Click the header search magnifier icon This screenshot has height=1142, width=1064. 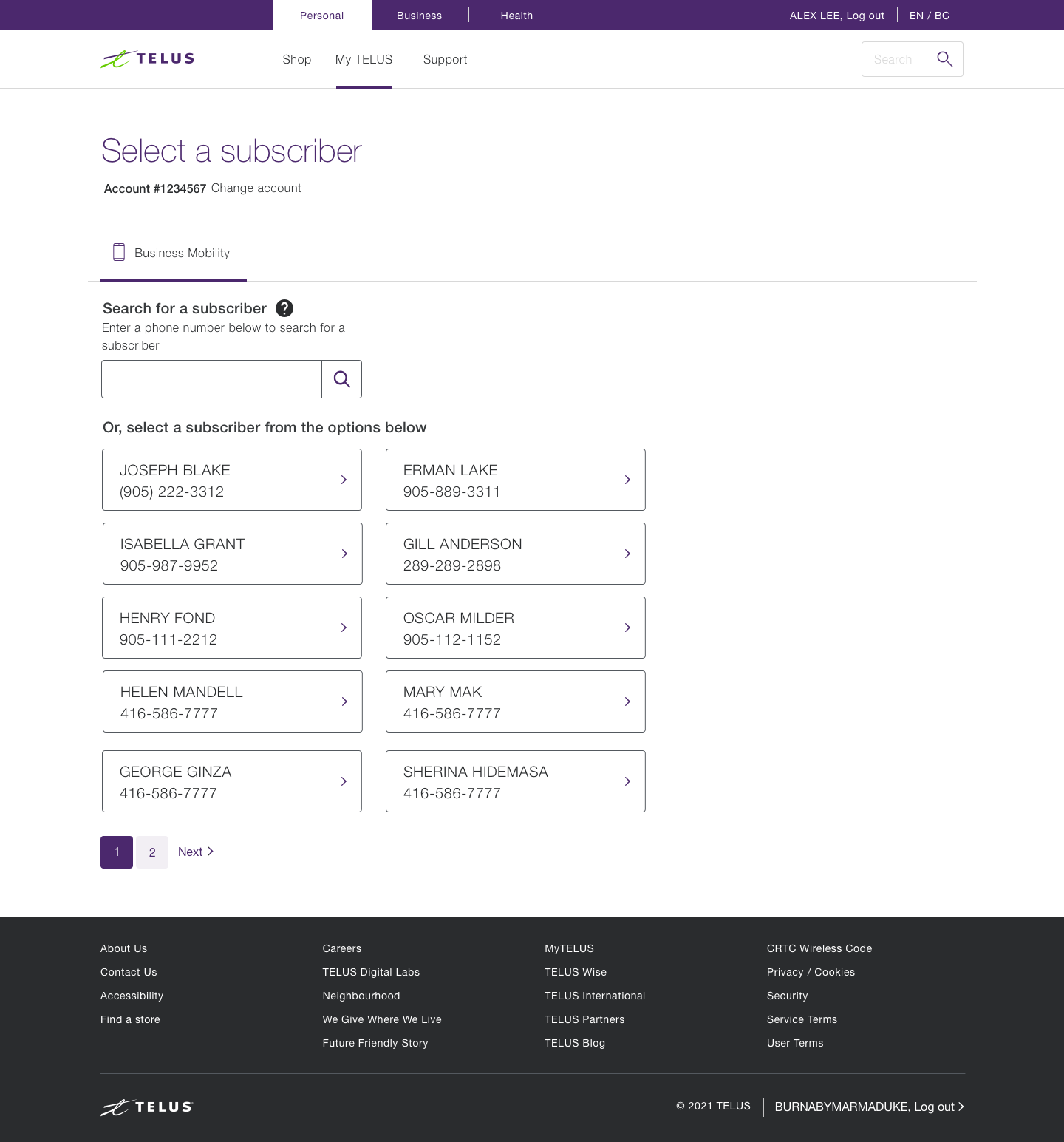[944, 59]
